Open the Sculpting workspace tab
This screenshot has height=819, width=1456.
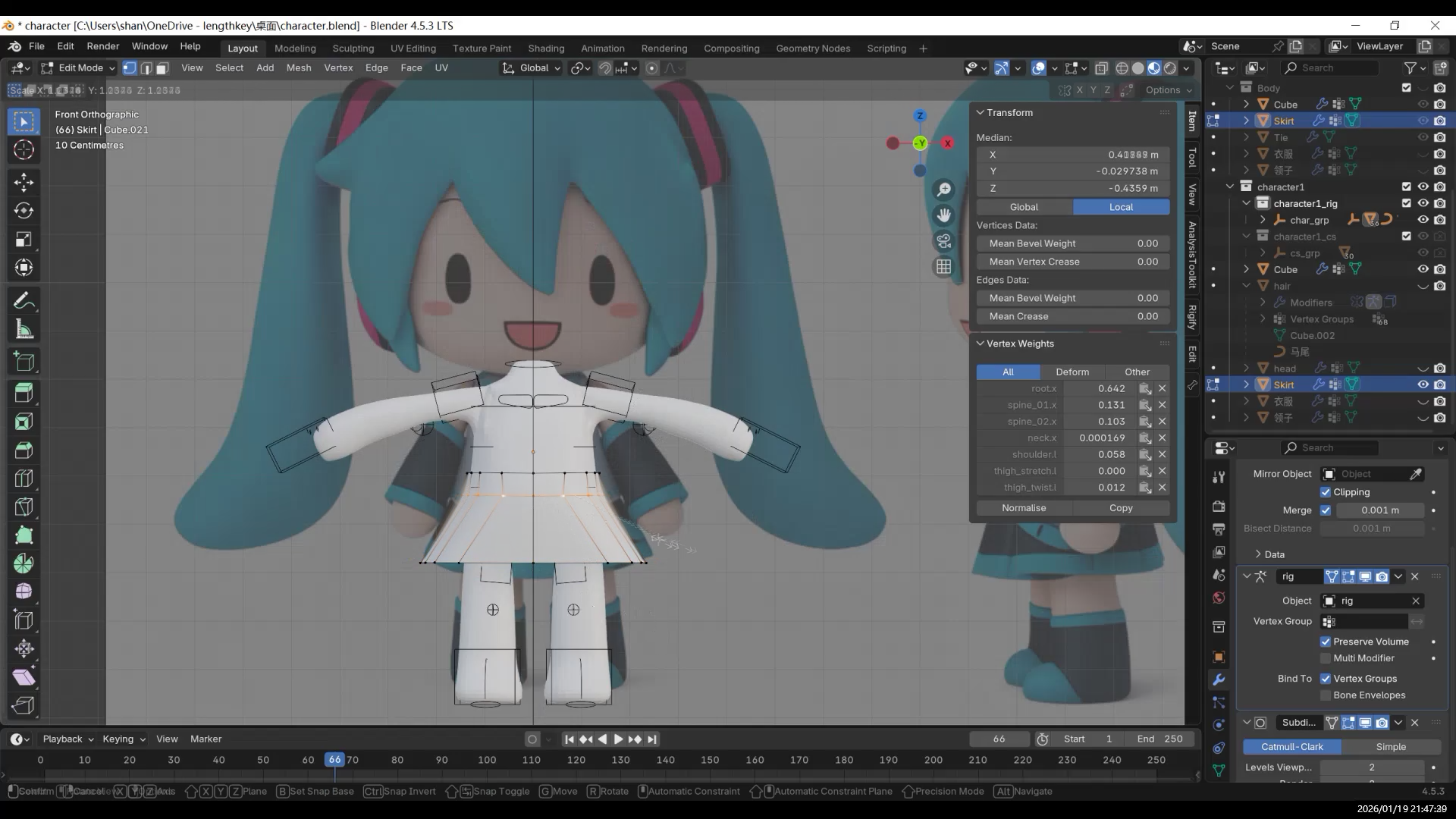(353, 49)
